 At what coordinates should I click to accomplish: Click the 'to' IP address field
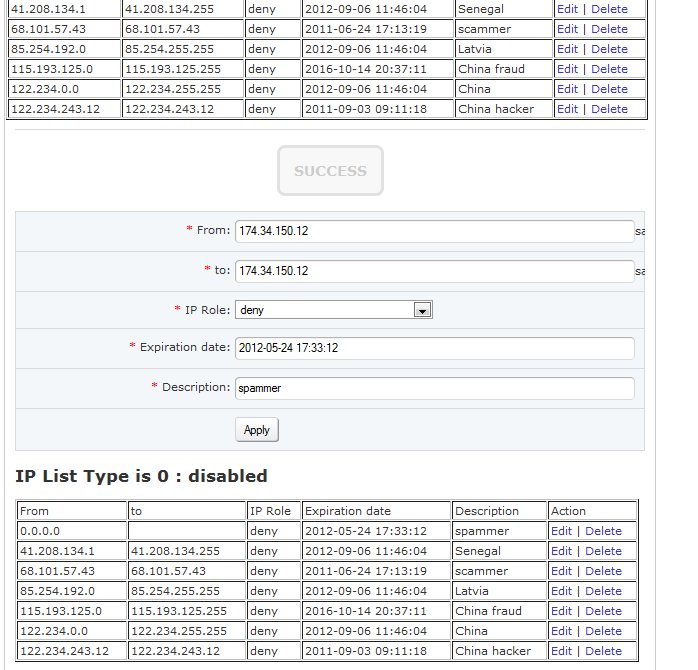(434, 271)
